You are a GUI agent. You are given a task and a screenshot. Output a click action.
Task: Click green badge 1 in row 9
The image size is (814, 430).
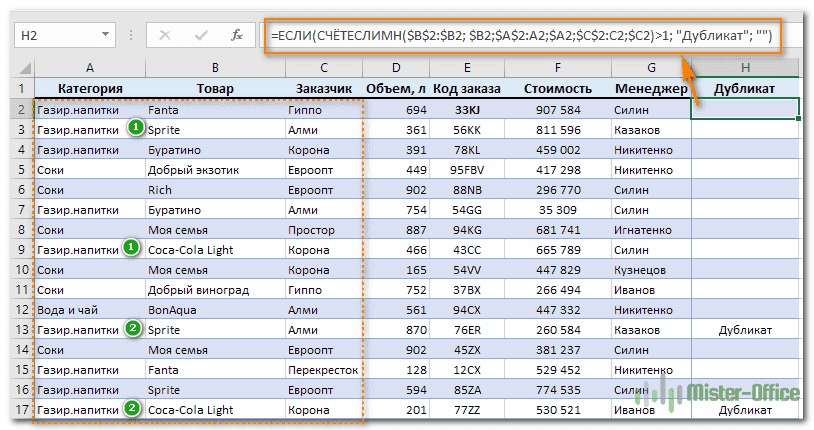pyautogui.click(x=129, y=247)
